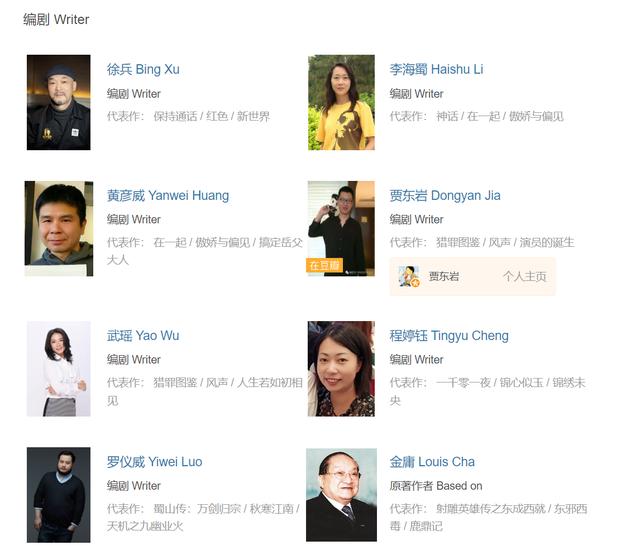Open the Yanwei Huang profile link
The image size is (640, 550).
168,195
